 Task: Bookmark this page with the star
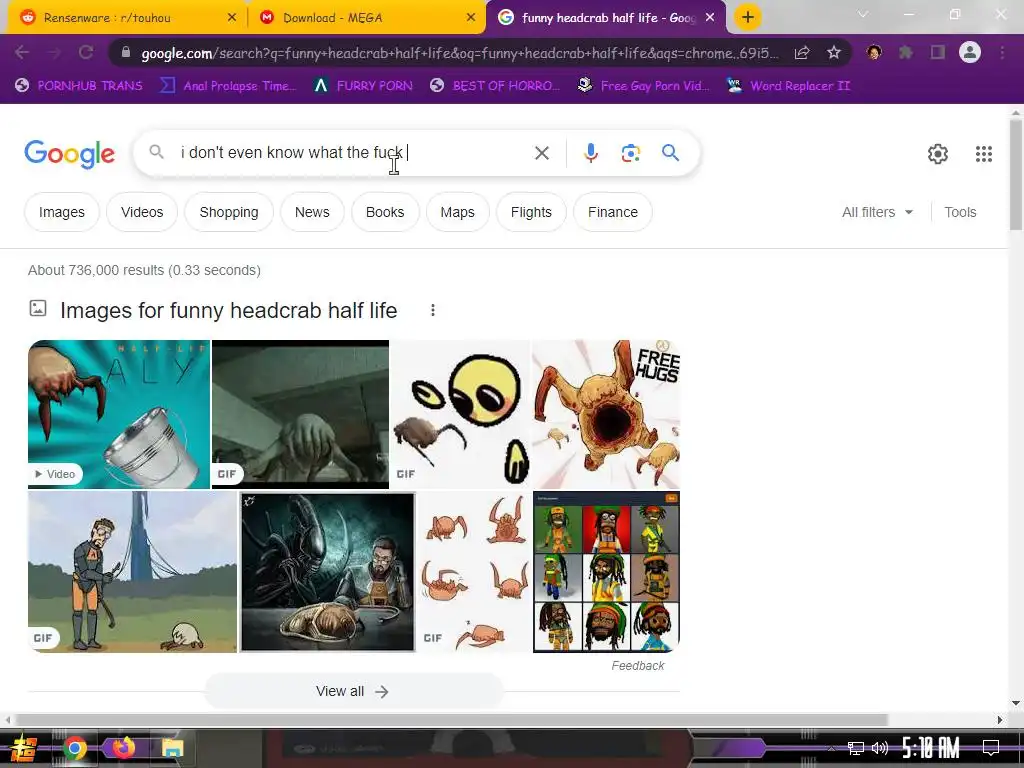click(x=834, y=53)
